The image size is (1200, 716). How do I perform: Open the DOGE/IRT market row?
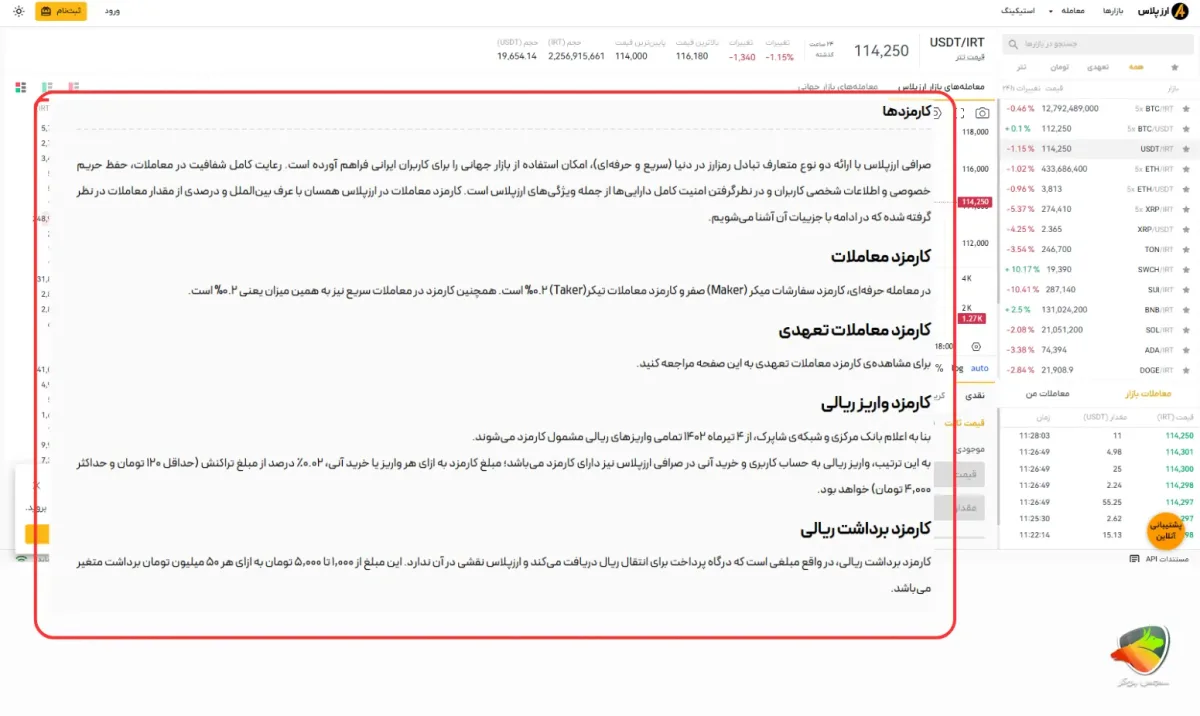click(x=1098, y=370)
